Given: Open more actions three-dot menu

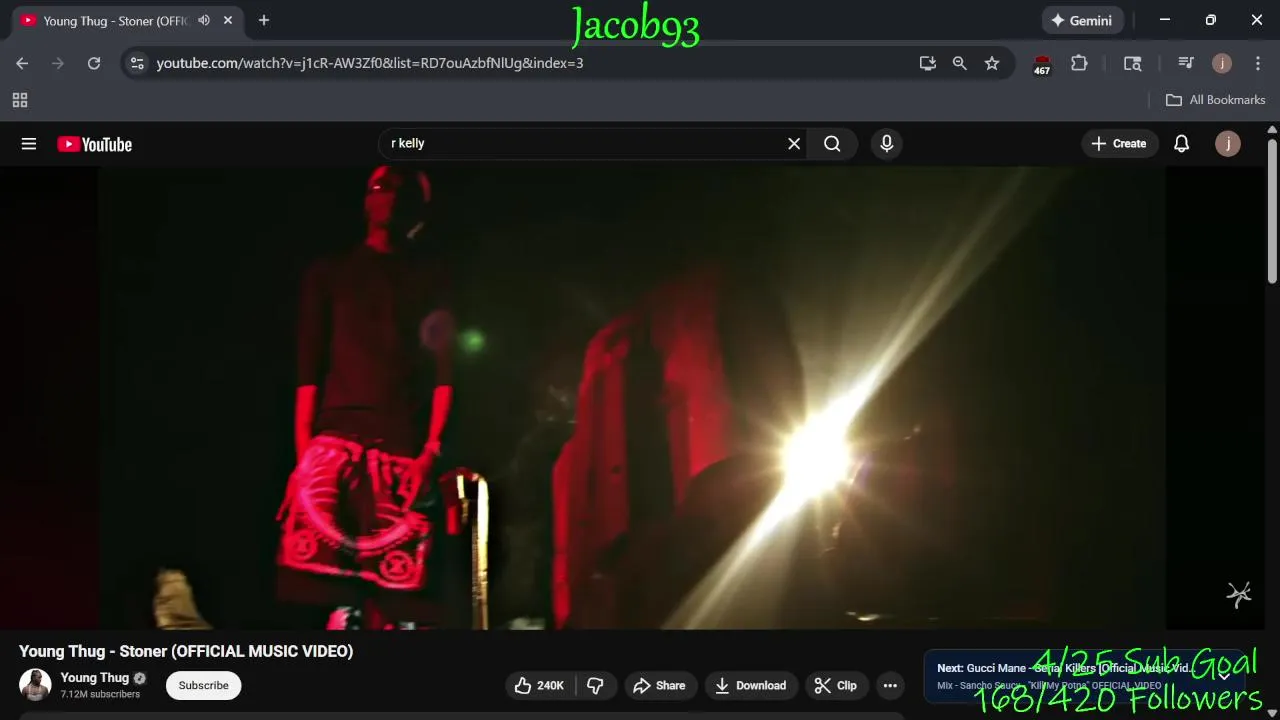Looking at the screenshot, I should click(x=890, y=685).
